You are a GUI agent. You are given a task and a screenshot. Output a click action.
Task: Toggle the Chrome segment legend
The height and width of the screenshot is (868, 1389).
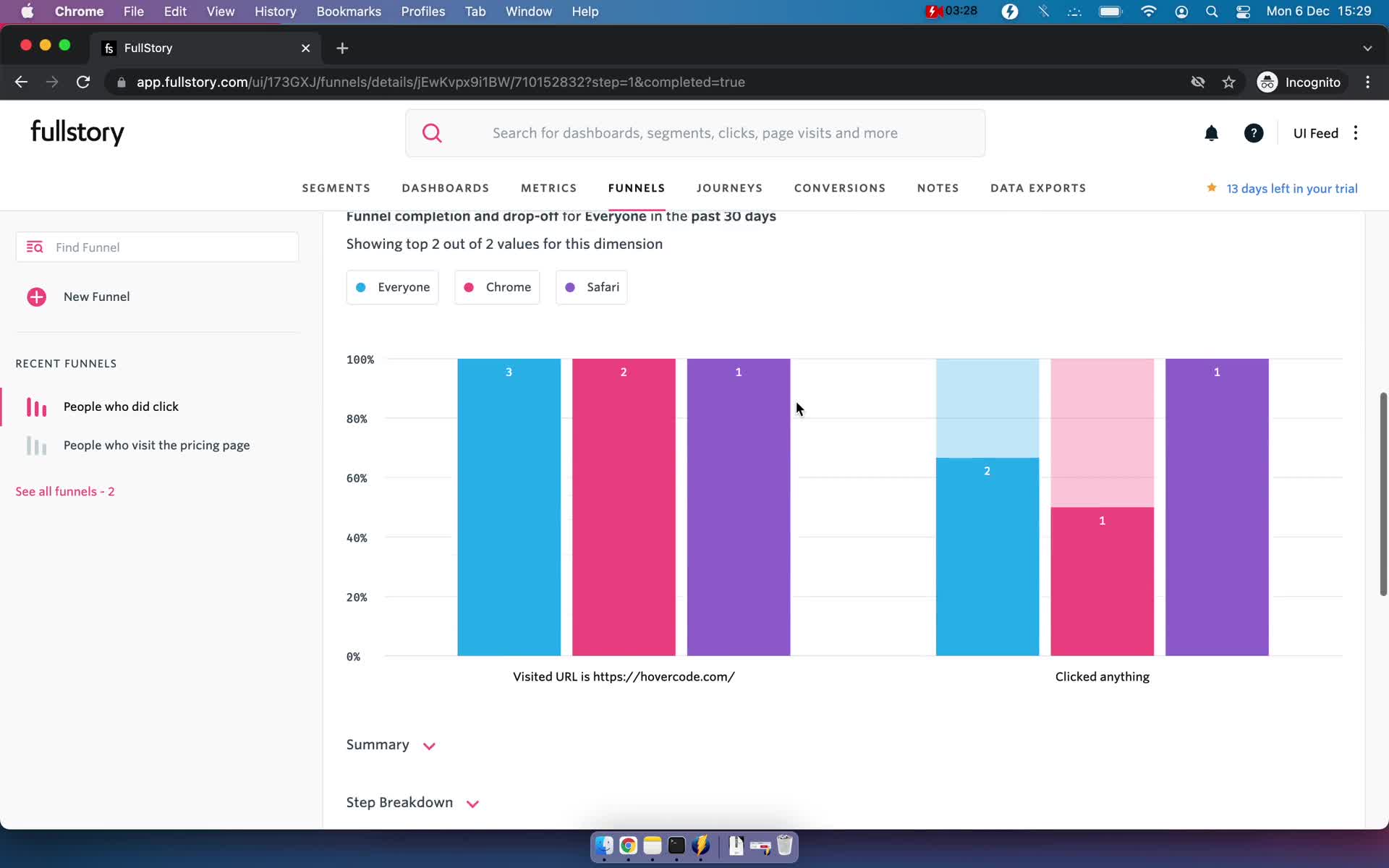click(497, 287)
